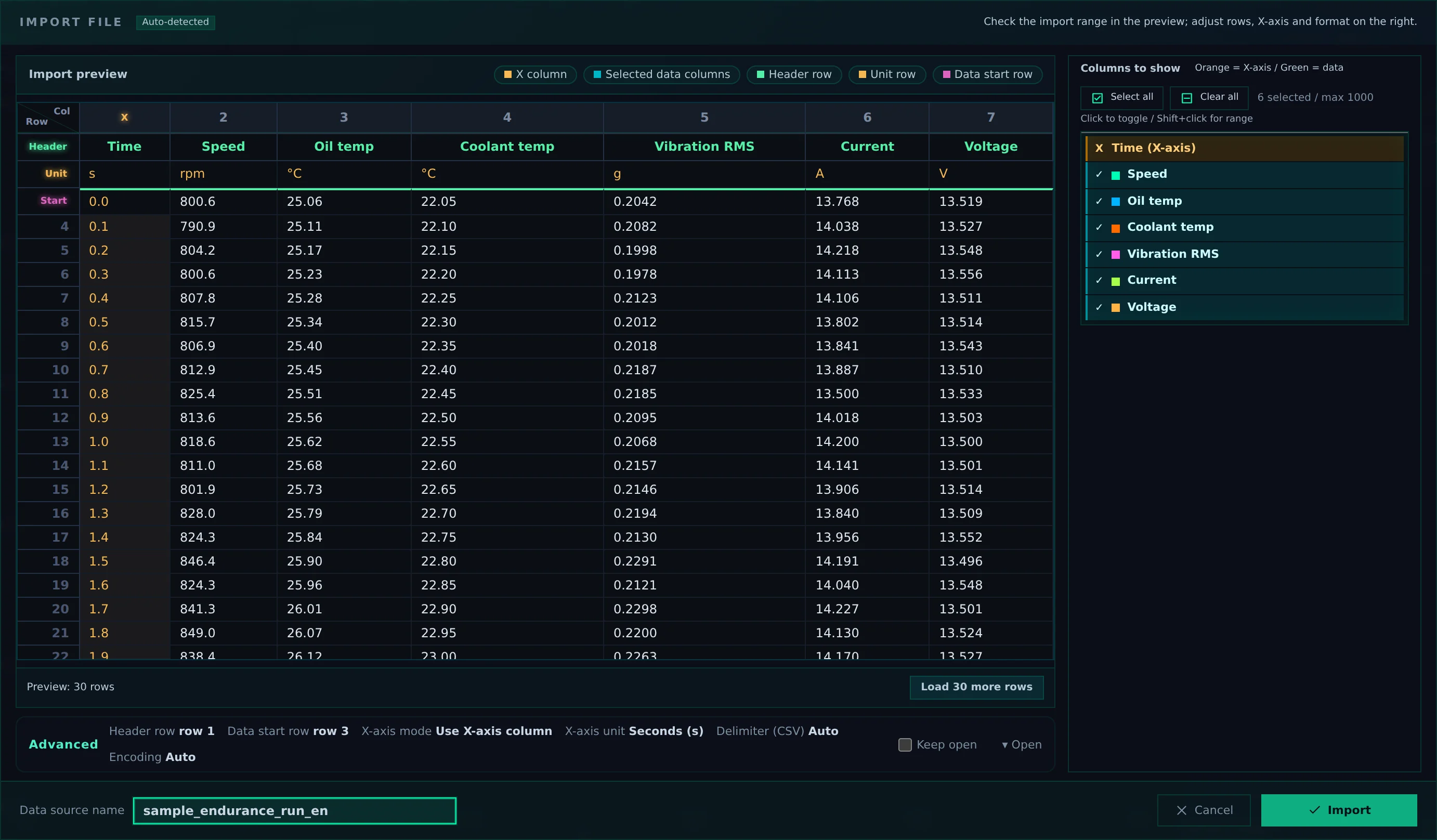The height and width of the screenshot is (840, 1437).
Task: Click the Vibration RMS header cell
Action: tap(704, 147)
